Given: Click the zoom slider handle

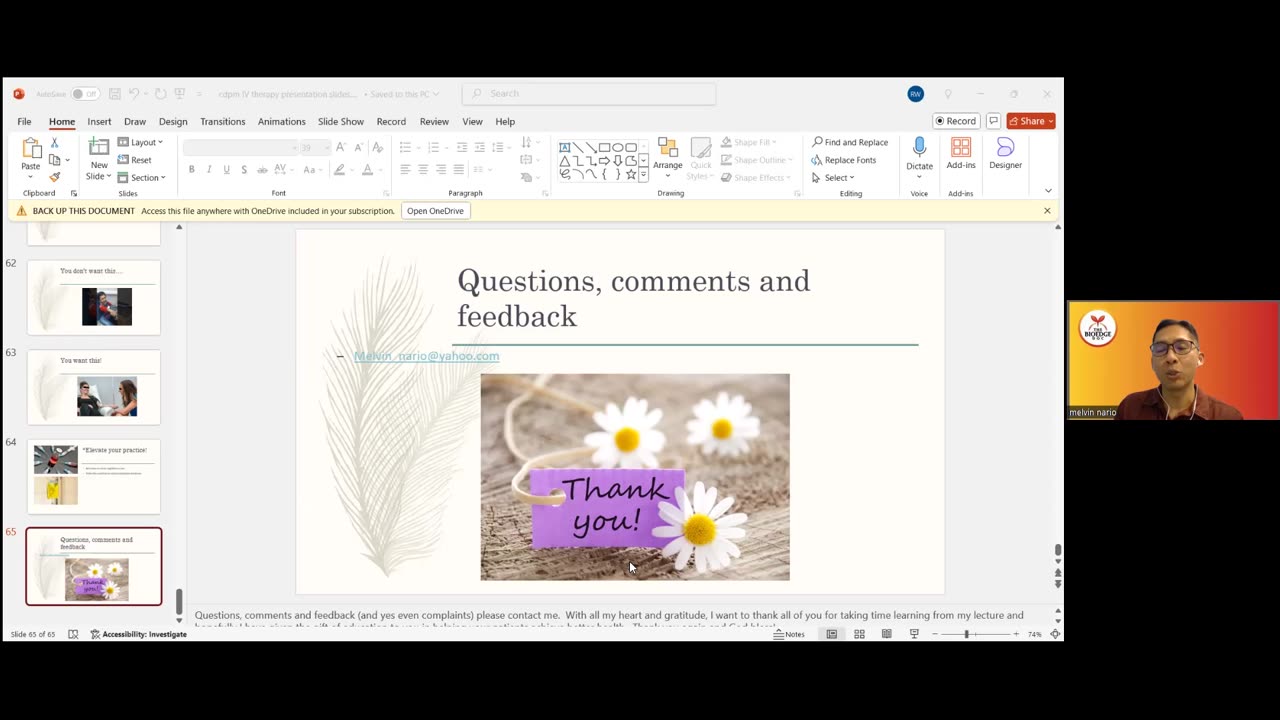Looking at the screenshot, I should (x=966, y=634).
